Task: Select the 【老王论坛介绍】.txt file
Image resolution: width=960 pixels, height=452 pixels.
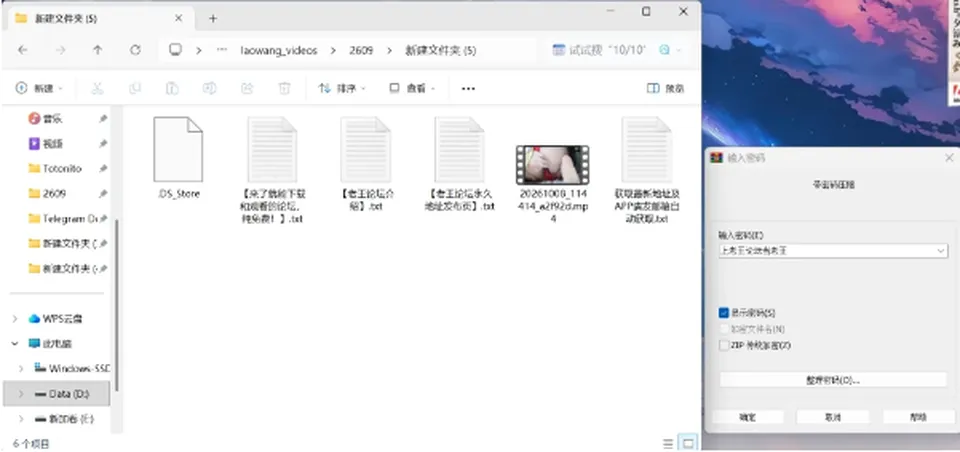Action: click(x=366, y=164)
